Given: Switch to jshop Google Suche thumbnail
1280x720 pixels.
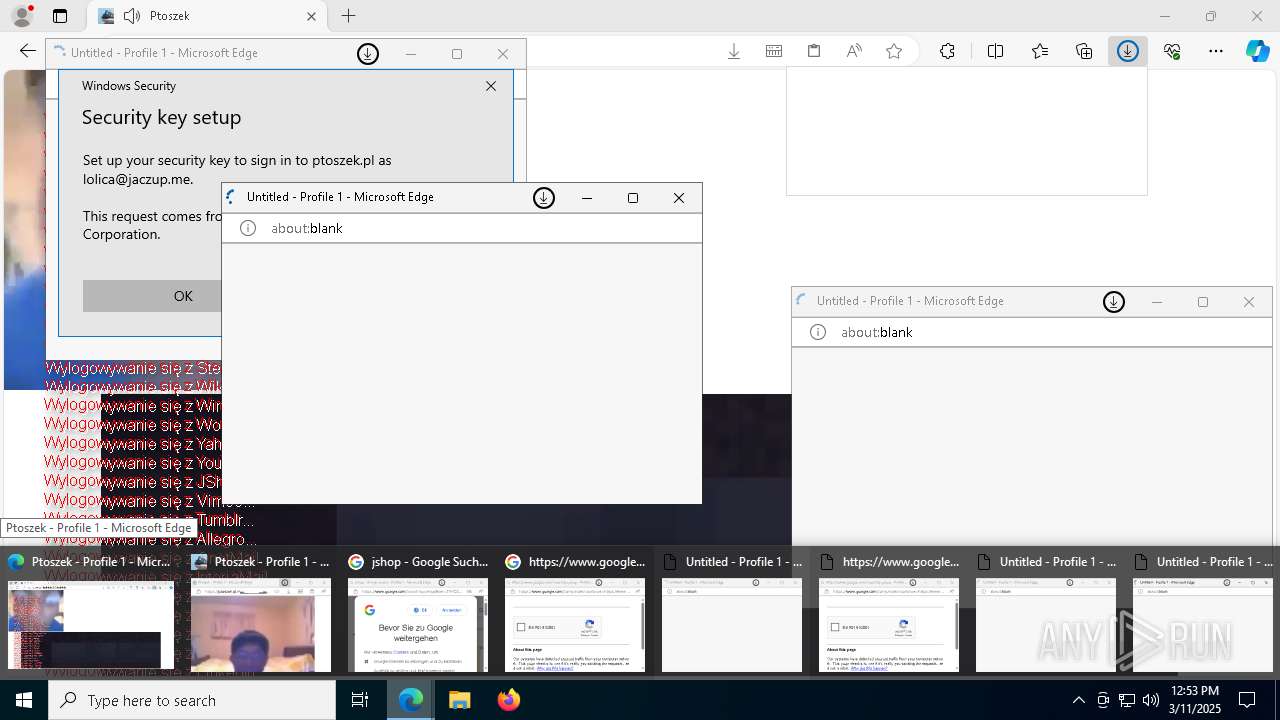Looking at the screenshot, I should (418, 612).
